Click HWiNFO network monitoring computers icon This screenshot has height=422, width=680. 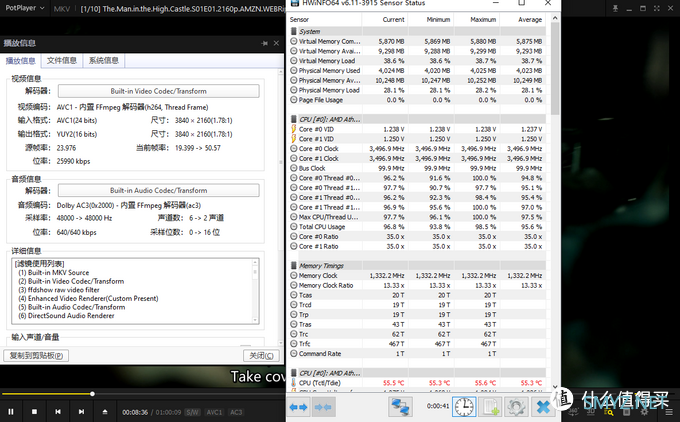coord(400,407)
